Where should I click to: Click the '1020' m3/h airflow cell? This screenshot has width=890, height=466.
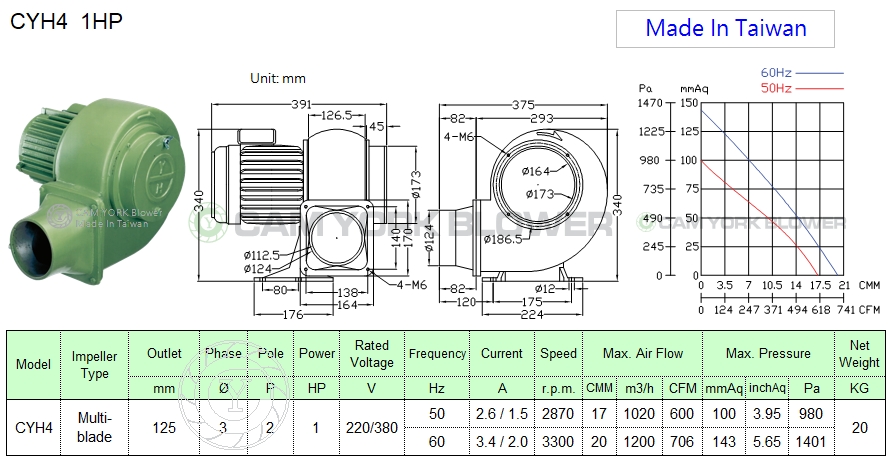point(639,414)
